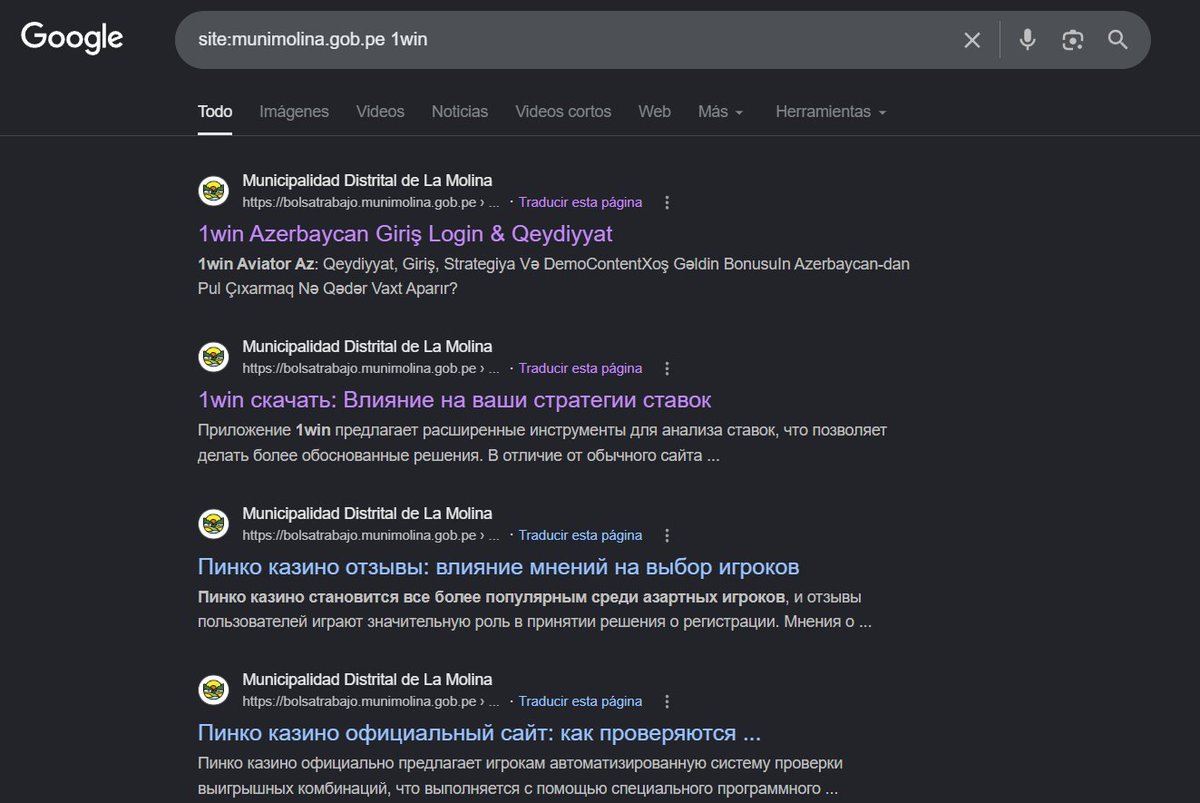Open more options for Пинко казино отзывы result

click(667, 535)
